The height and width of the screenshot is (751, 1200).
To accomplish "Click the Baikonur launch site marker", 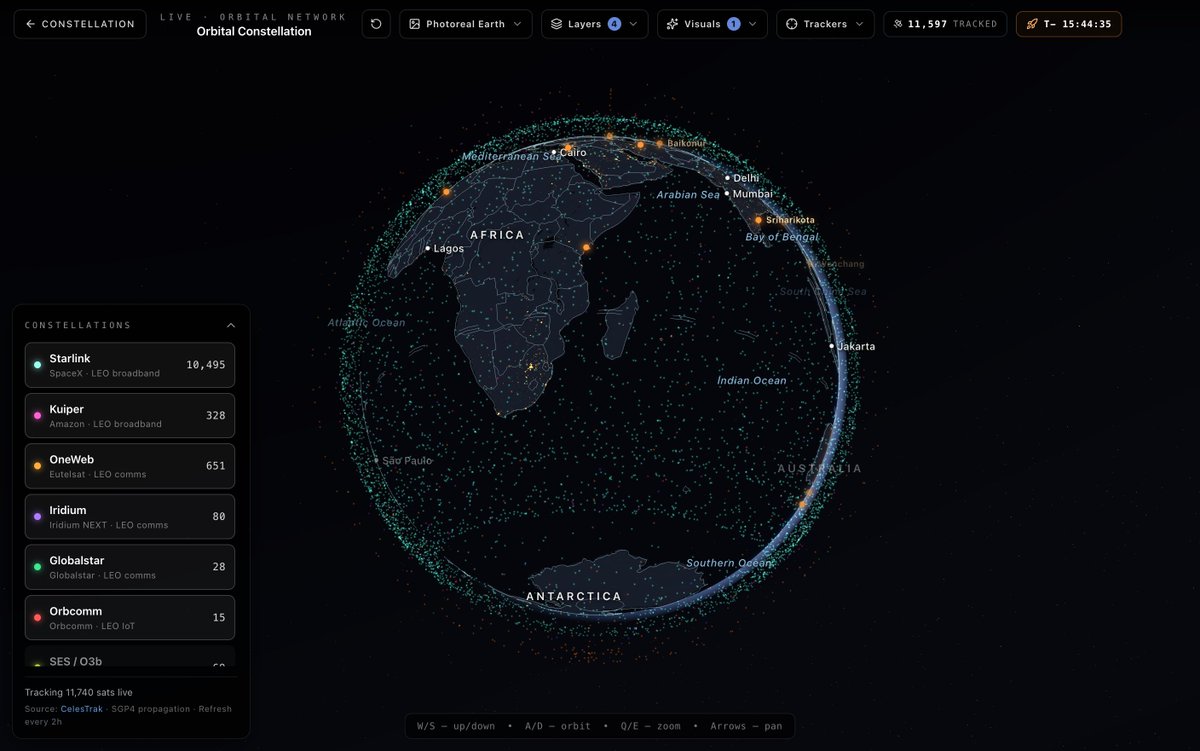I will (660, 144).
